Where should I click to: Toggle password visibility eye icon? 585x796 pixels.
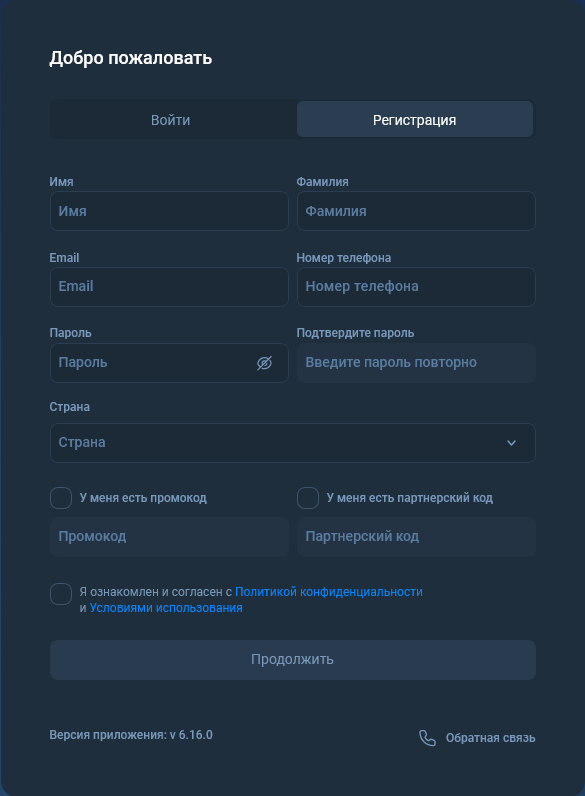pyautogui.click(x=264, y=363)
